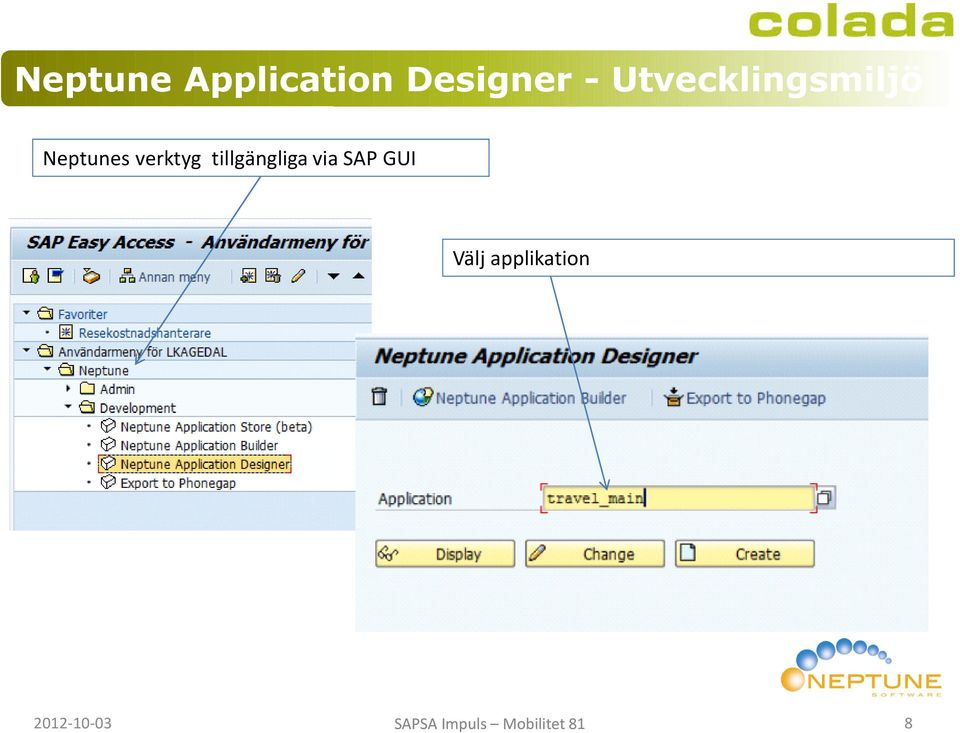Viewport: 960px width, 733px height.
Task: Click the Application input field
Action: tap(678, 498)
